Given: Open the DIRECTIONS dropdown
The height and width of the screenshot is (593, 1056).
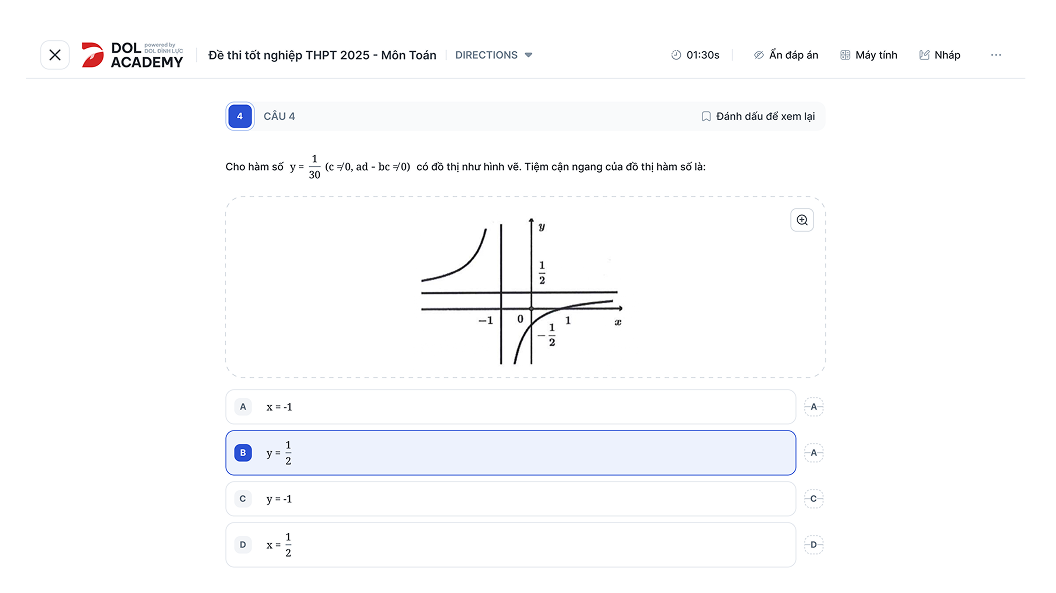Looking at the screenshot, I should click(x=494, y=55).
